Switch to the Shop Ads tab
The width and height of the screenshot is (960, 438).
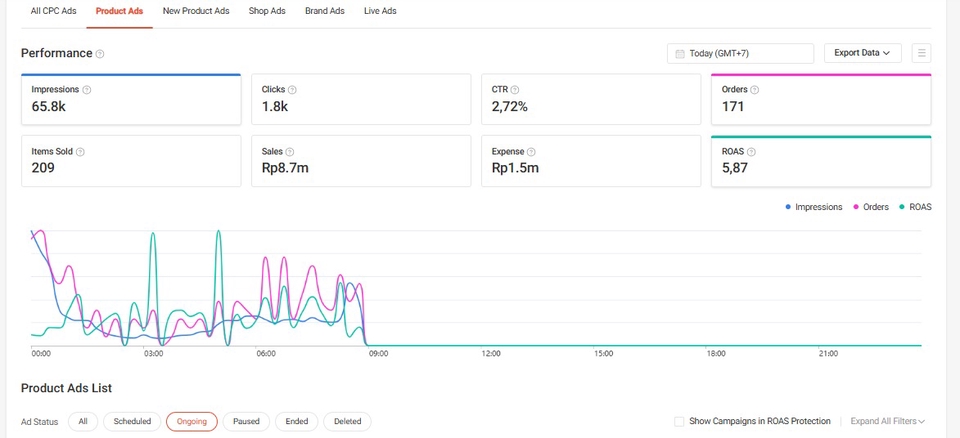coord(267,11)
